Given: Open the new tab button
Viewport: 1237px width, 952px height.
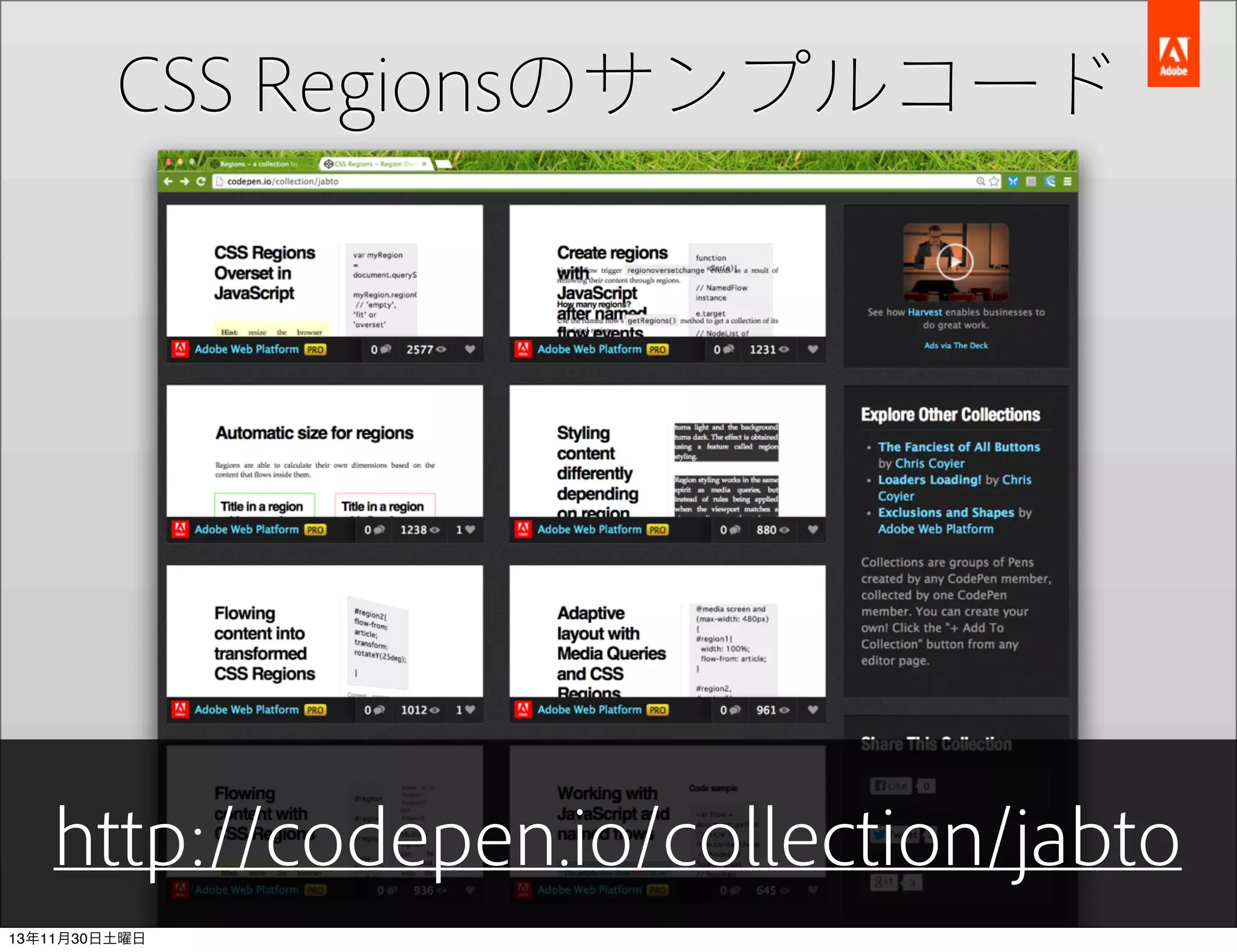Looking at the screenshot, I should (x=444, y=164).
